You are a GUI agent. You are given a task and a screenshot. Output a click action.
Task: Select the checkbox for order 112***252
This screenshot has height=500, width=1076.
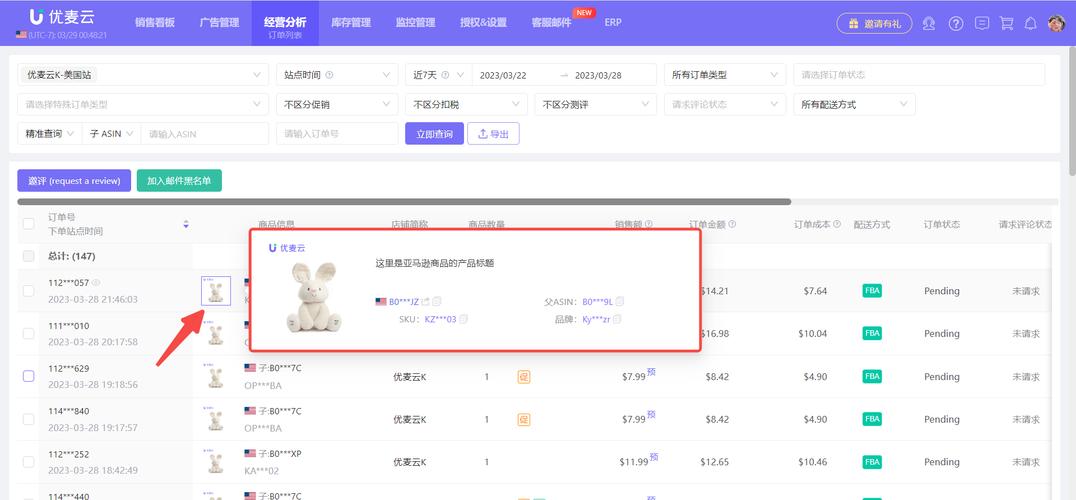[29, 462]
